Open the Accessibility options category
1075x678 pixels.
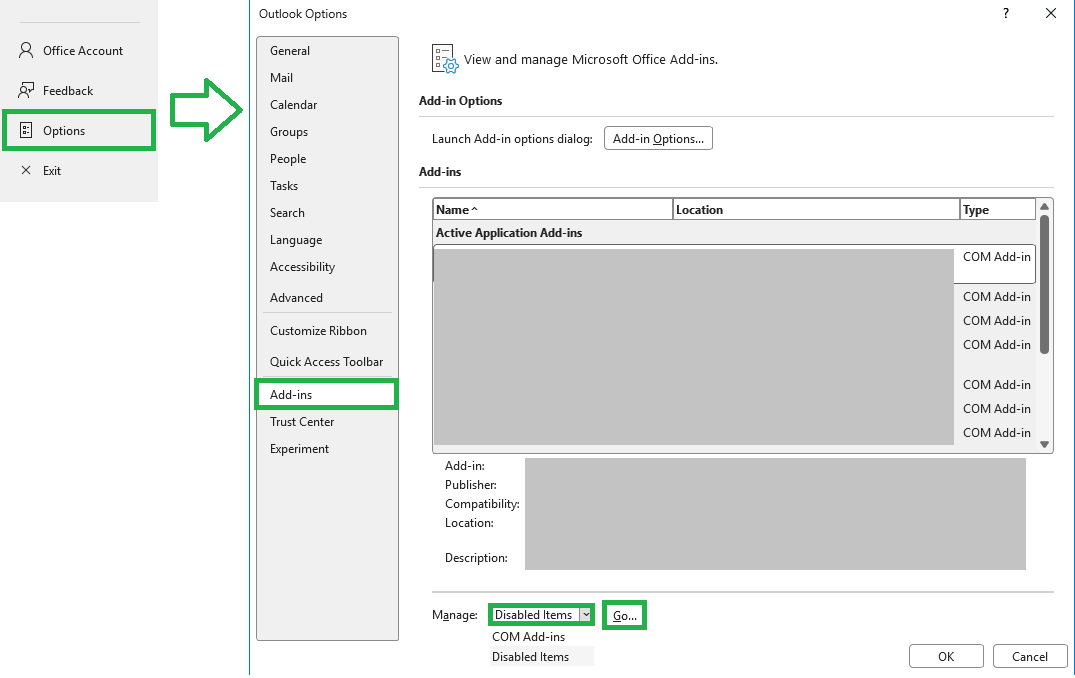(327, 267)
